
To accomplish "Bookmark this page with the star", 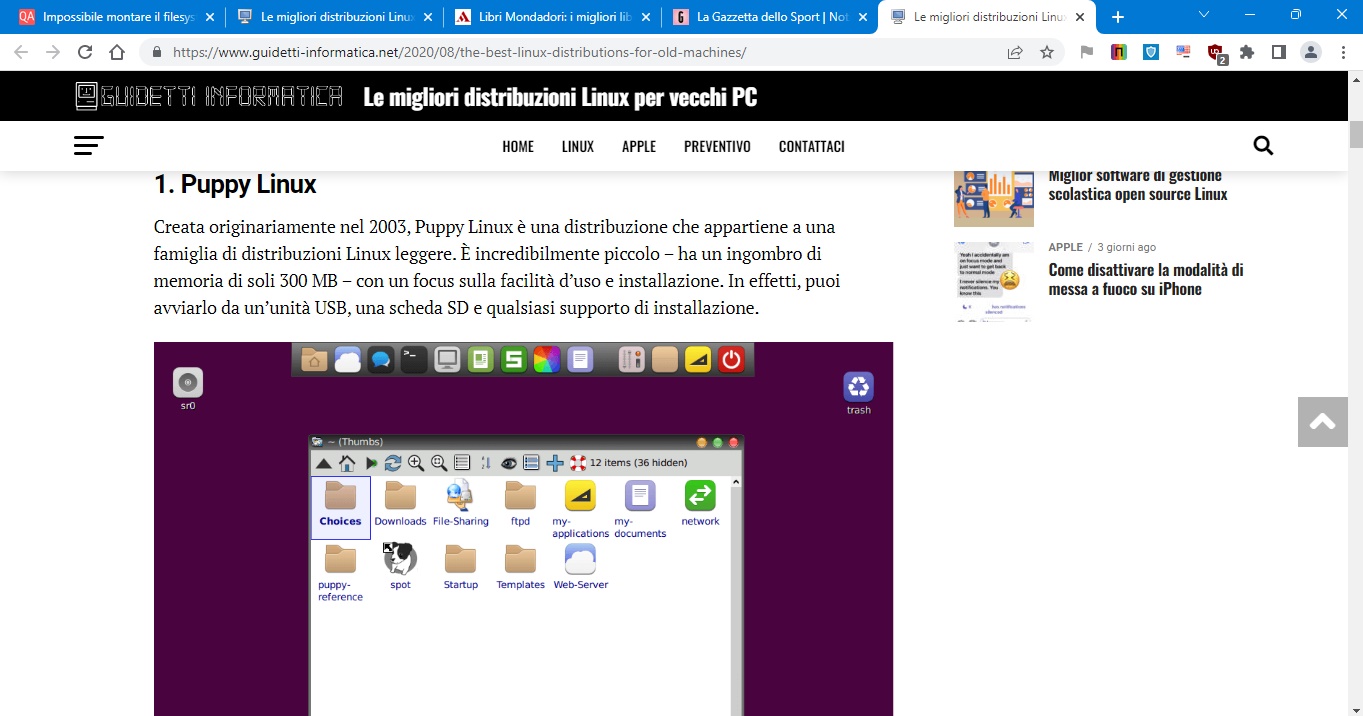I will (1047, 53).
